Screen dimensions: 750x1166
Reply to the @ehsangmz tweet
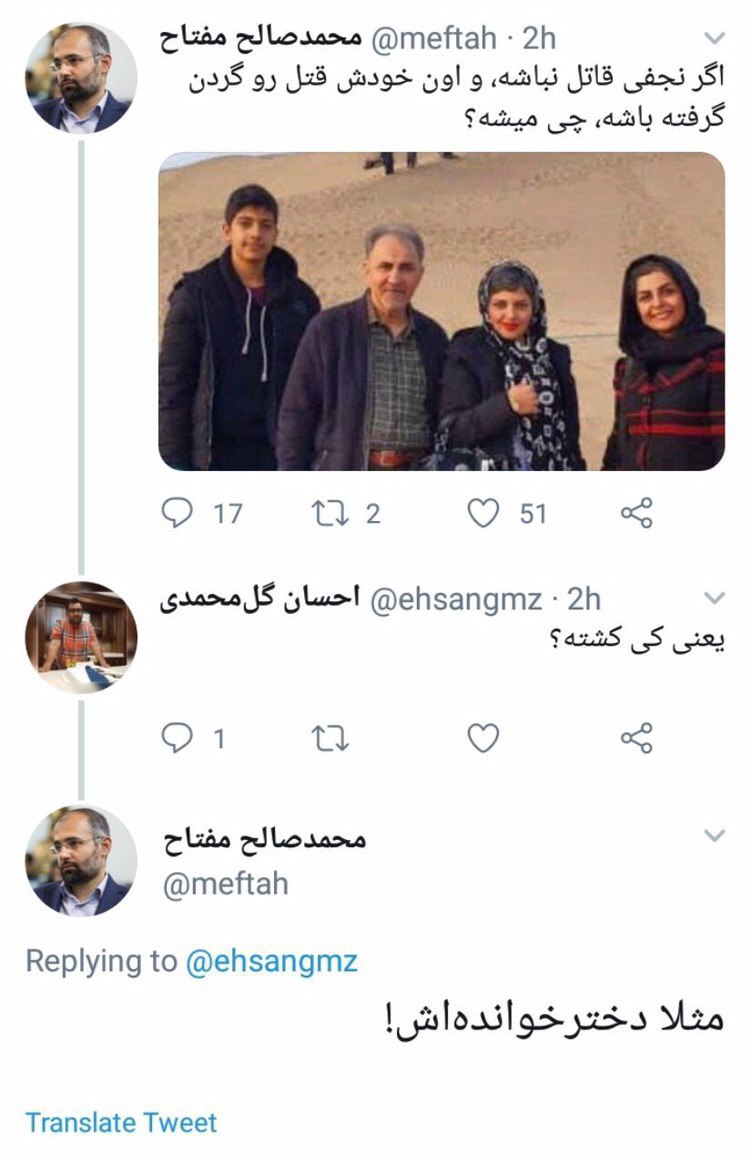click(177, 739)
